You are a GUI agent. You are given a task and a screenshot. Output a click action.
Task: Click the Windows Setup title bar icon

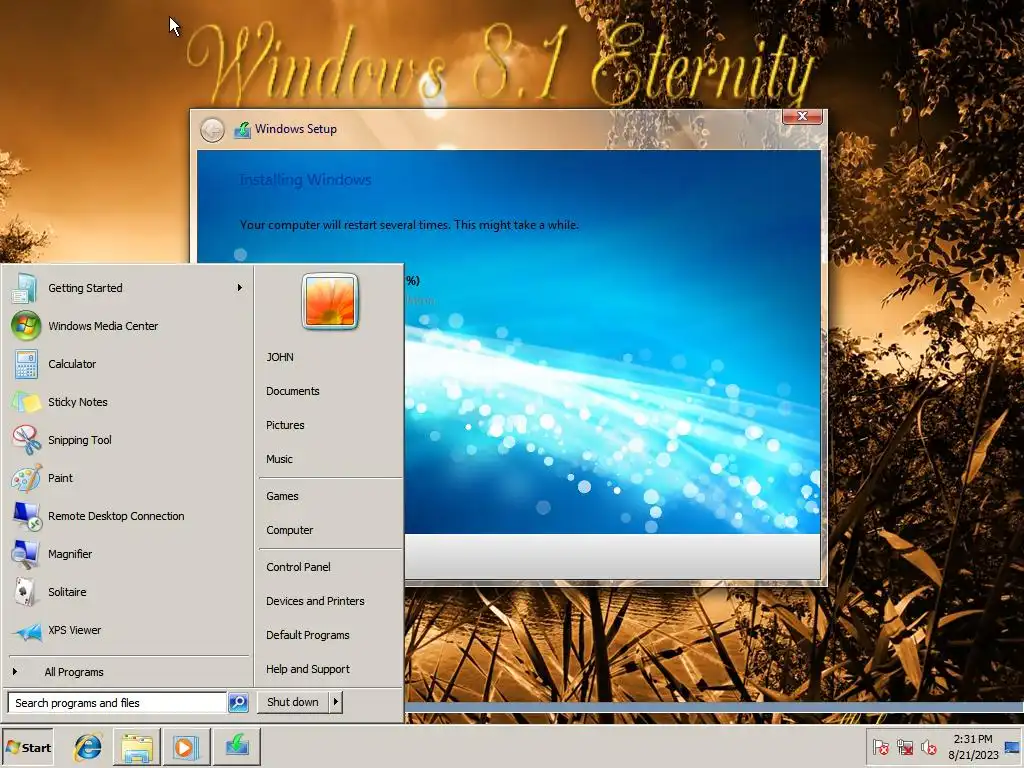(x=242, y=129)
